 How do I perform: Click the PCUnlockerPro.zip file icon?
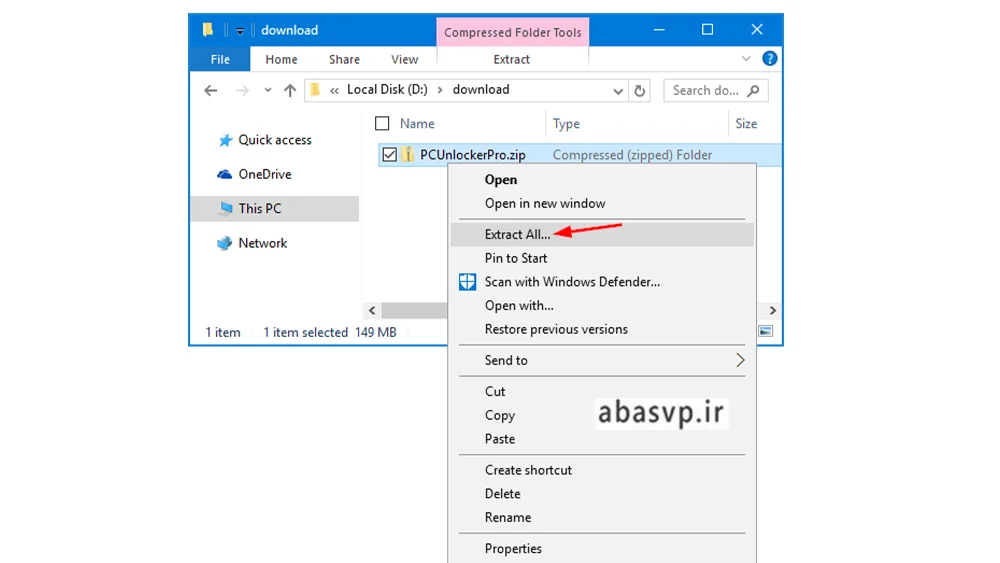click(x=408, y=154)
